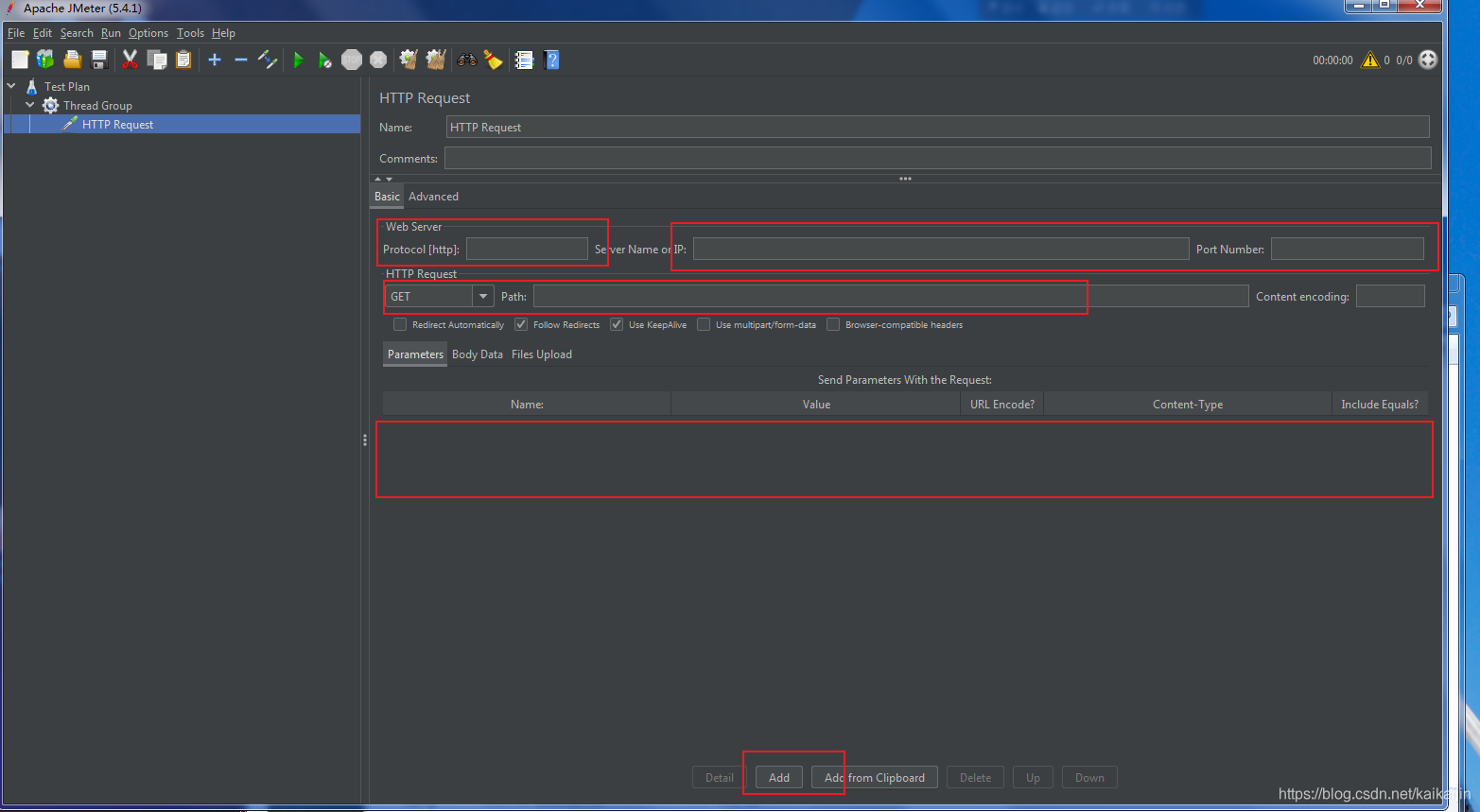
Task: Select the Parameters tab
Action: (415, 354)
